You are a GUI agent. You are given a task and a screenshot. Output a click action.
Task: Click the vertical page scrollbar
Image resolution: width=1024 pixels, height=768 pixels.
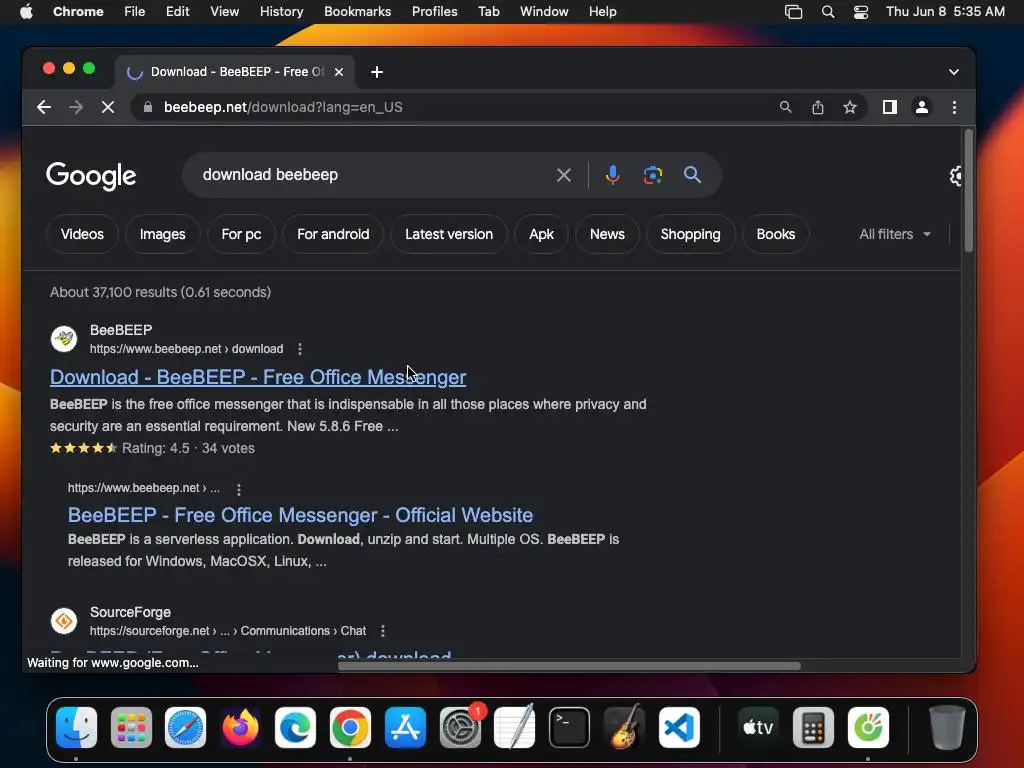[x=968, y=191]
